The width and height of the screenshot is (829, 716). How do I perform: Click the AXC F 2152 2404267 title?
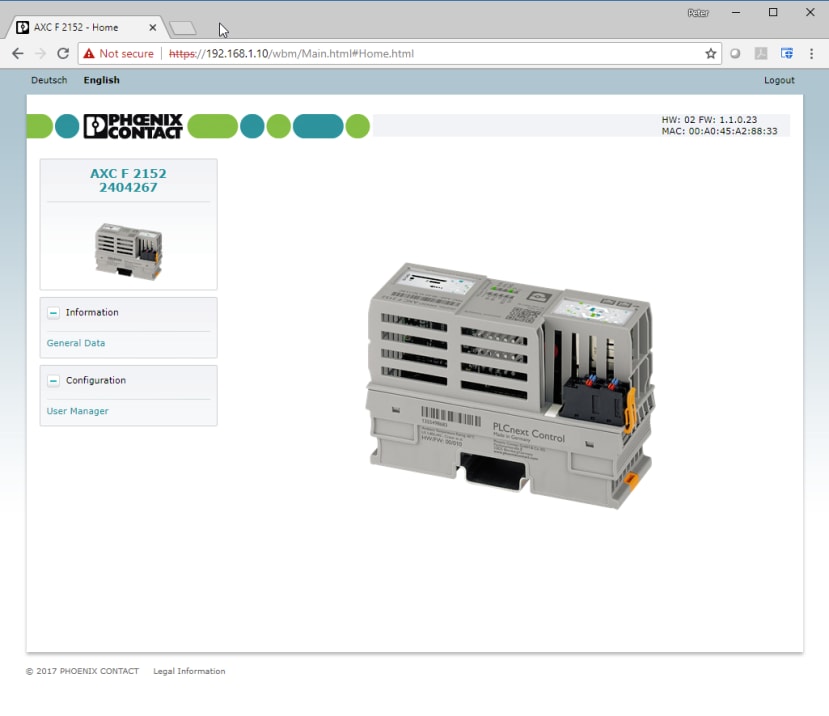coord(128,180)
